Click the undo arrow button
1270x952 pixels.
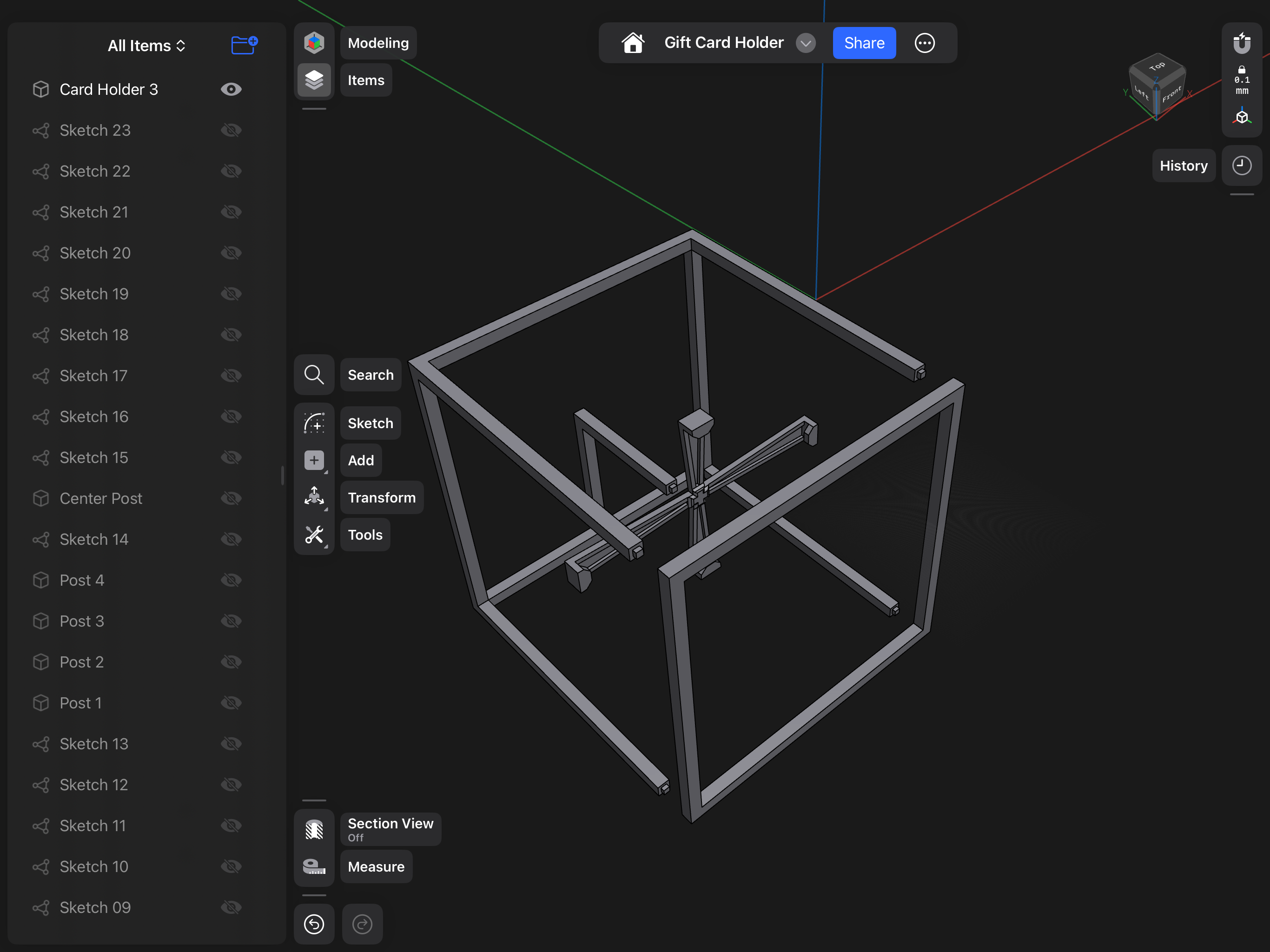tap(314, 924)
